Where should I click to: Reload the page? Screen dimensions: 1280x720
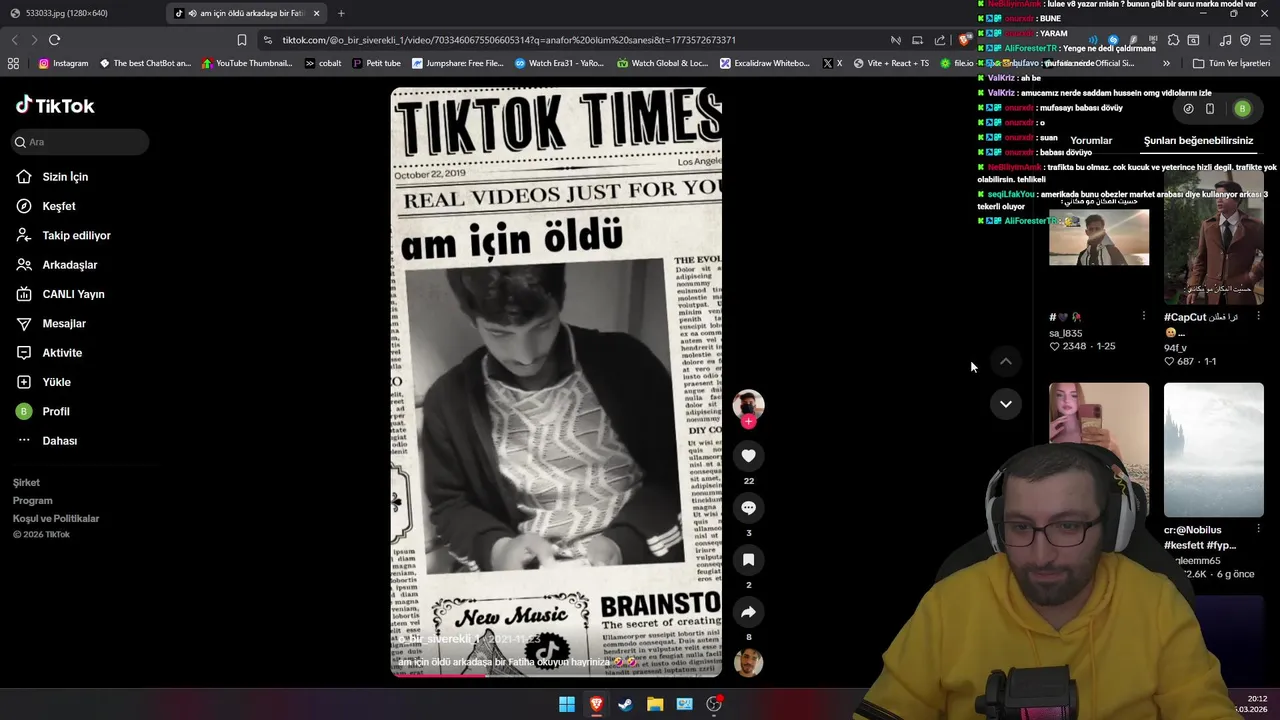pos(54,40)
